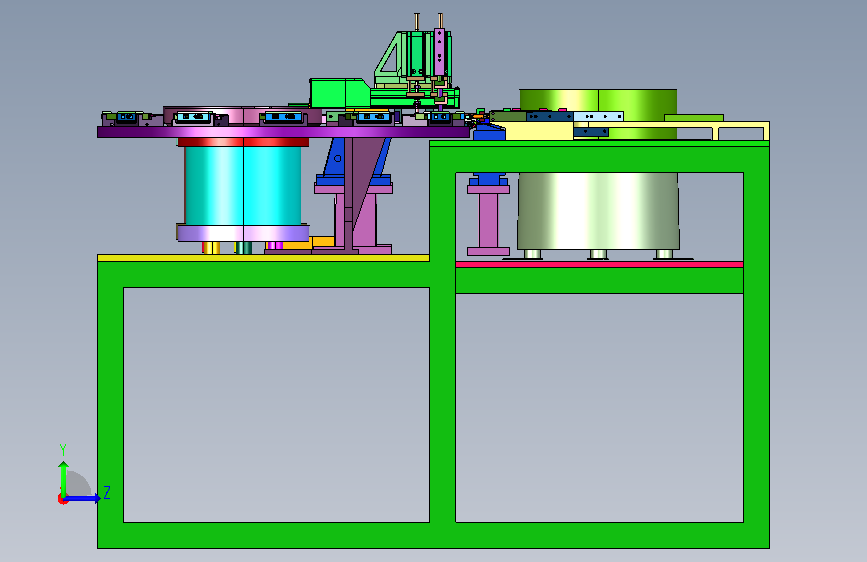This screenshot has height=562, width=867.
Task: Select the pale yellow feeder track block
Action: click(x=539, y=131)
